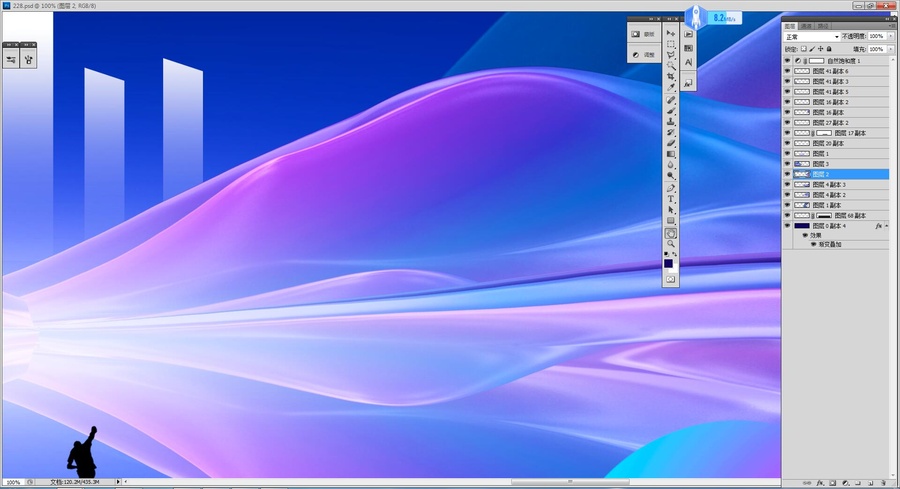
Task: Add a layer style via fx button
Action: (x=820, y=483)
